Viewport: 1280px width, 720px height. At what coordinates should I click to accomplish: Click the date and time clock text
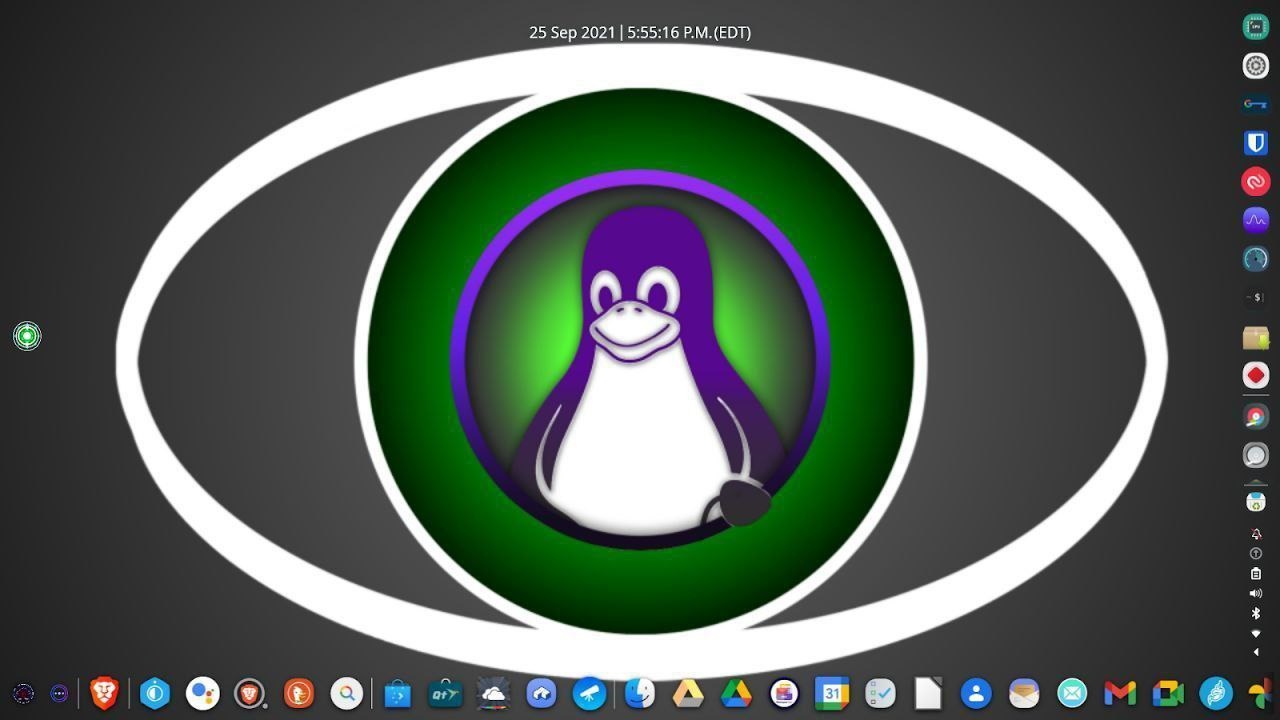coord(640,32)
